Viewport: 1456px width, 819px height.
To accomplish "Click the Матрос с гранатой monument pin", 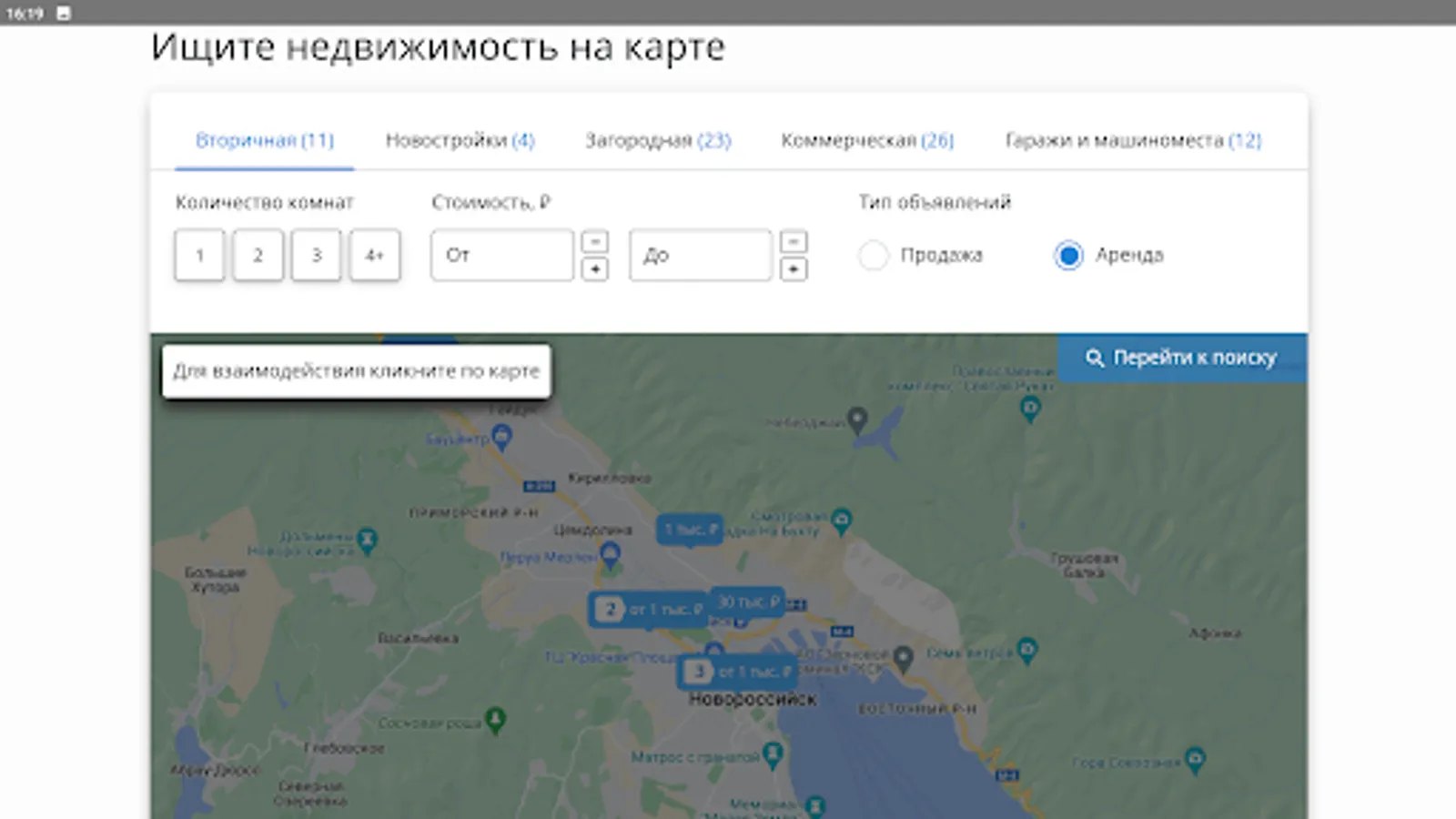I will pos(773,753).
